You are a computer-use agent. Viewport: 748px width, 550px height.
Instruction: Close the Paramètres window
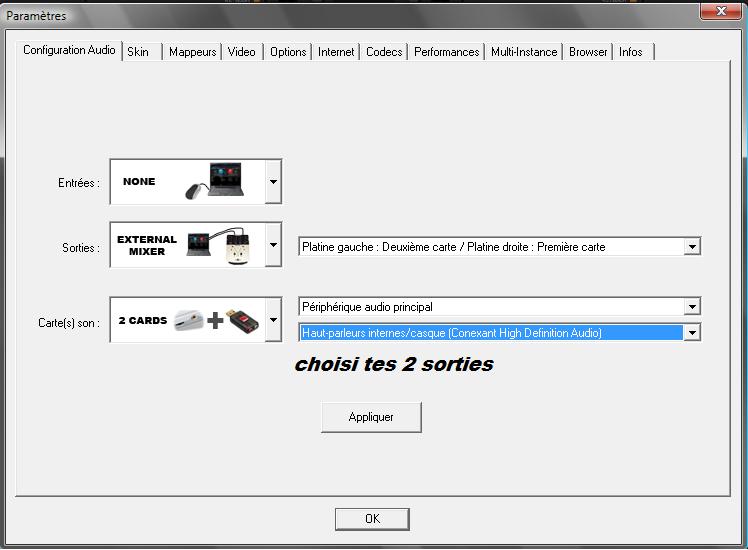(719, 11)
